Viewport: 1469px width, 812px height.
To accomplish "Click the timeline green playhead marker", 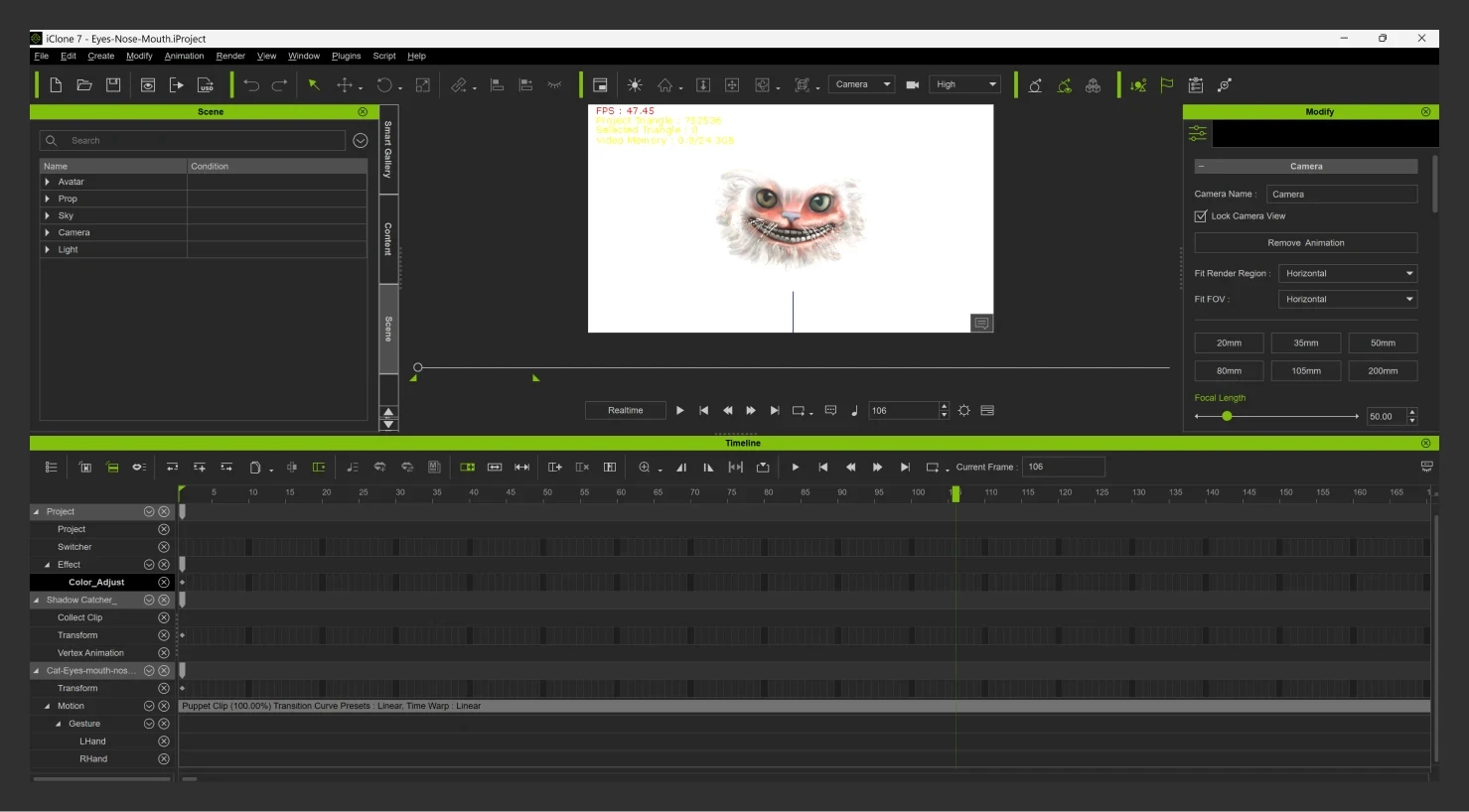I will (x=955, y=493).
